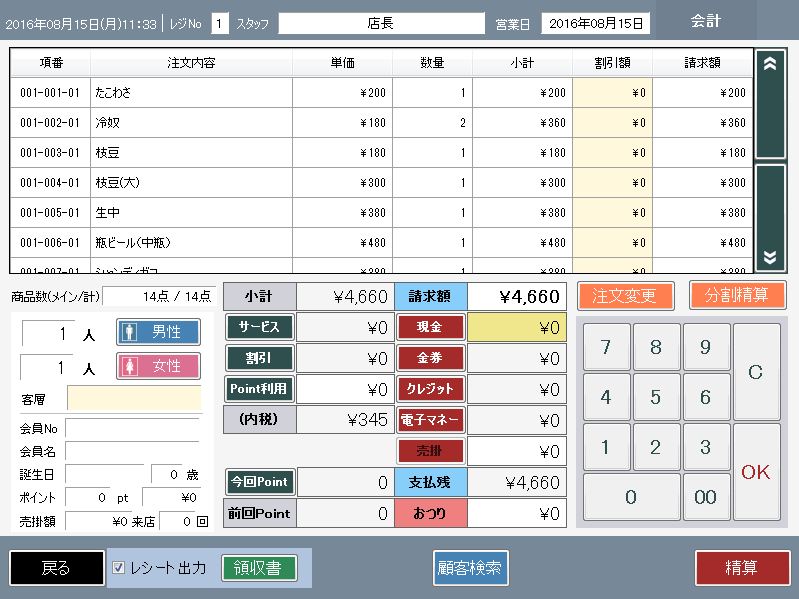Select the 冷奴 order row
Image resolution: width=799 pixels, height=599 pixels.
point(381,123)
